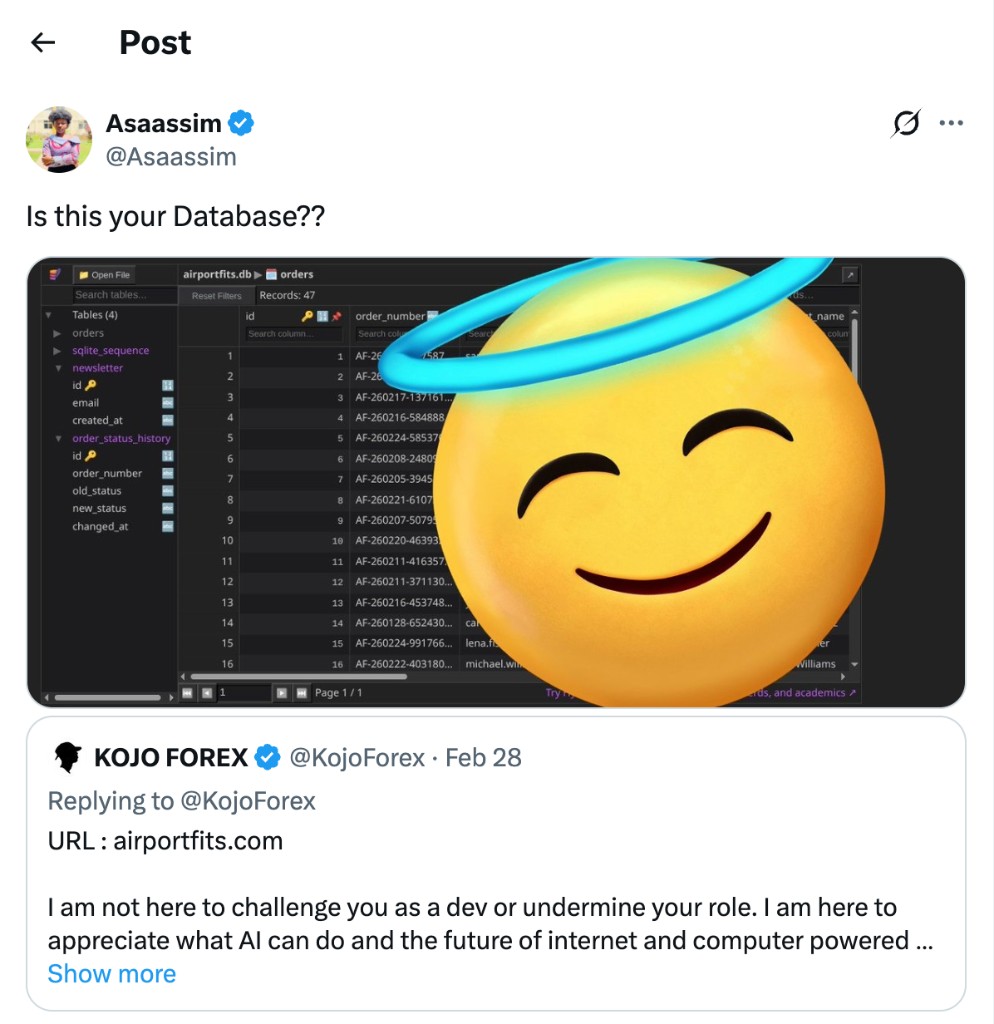Click the Reset Filters button
Screen dimensions: 994x1024
point(217,295)
